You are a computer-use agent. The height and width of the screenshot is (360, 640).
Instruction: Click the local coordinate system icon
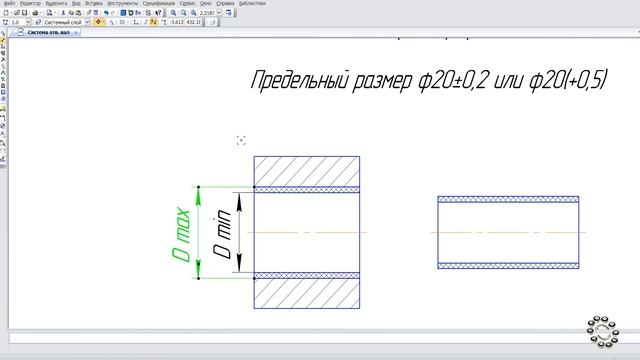point(136,22)
